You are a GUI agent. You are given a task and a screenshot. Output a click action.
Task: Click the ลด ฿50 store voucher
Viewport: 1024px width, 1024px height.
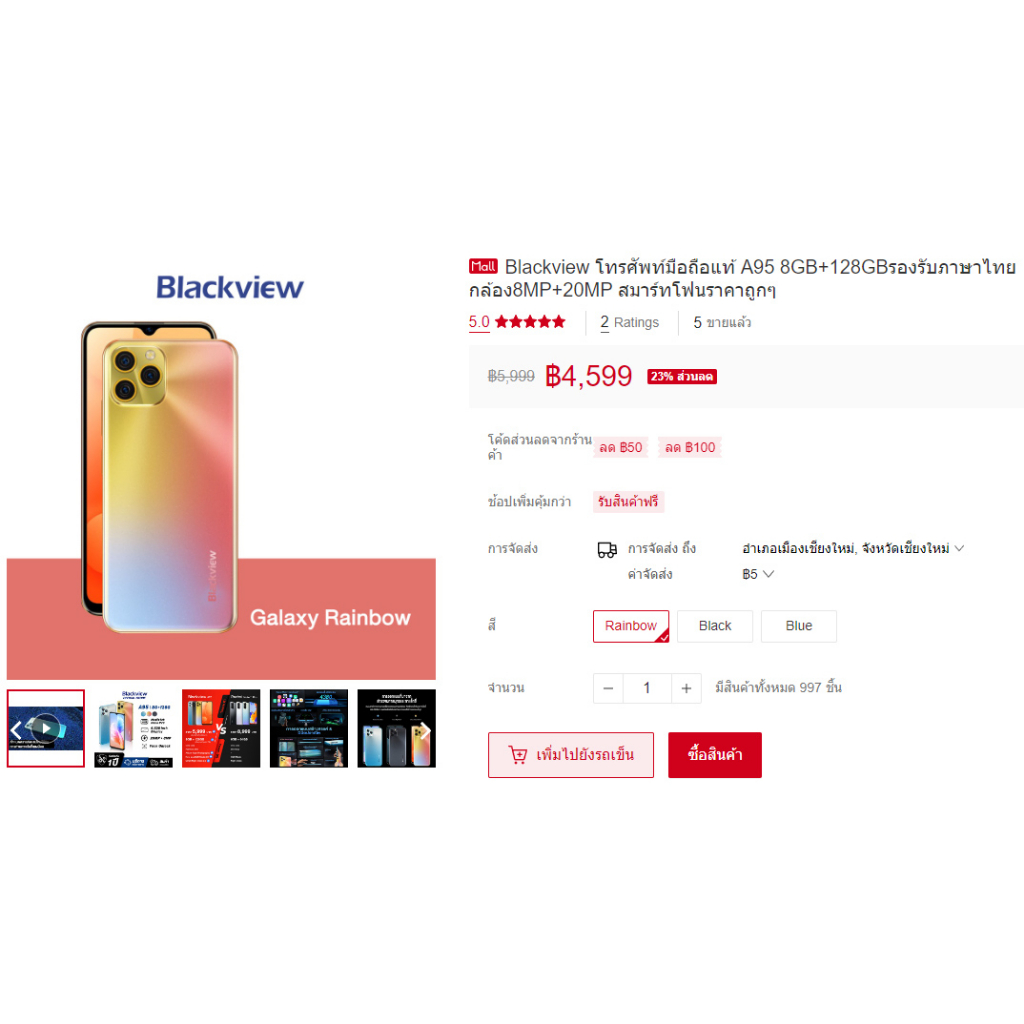[x=620, y=447]
